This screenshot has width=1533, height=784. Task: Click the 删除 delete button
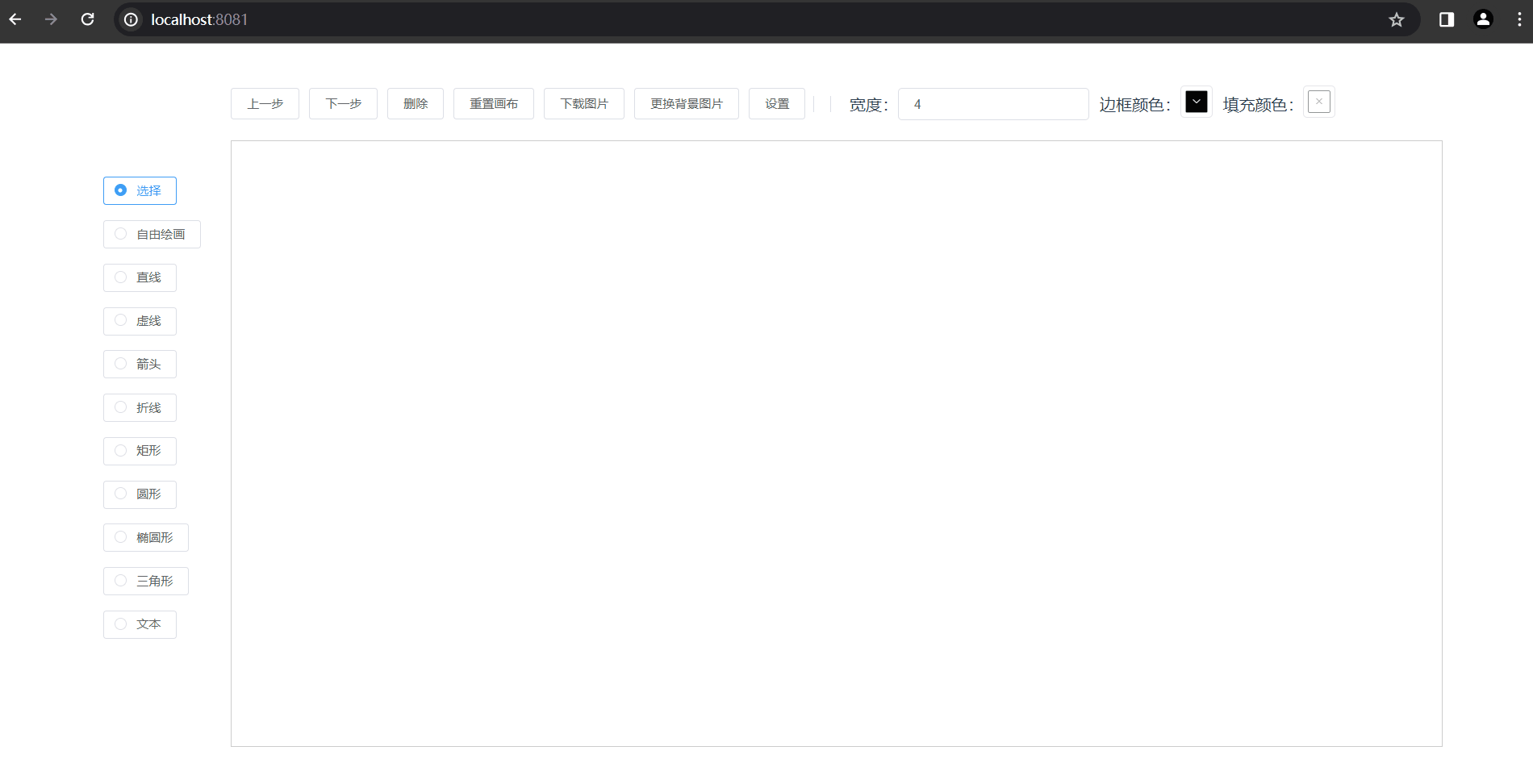416,104
